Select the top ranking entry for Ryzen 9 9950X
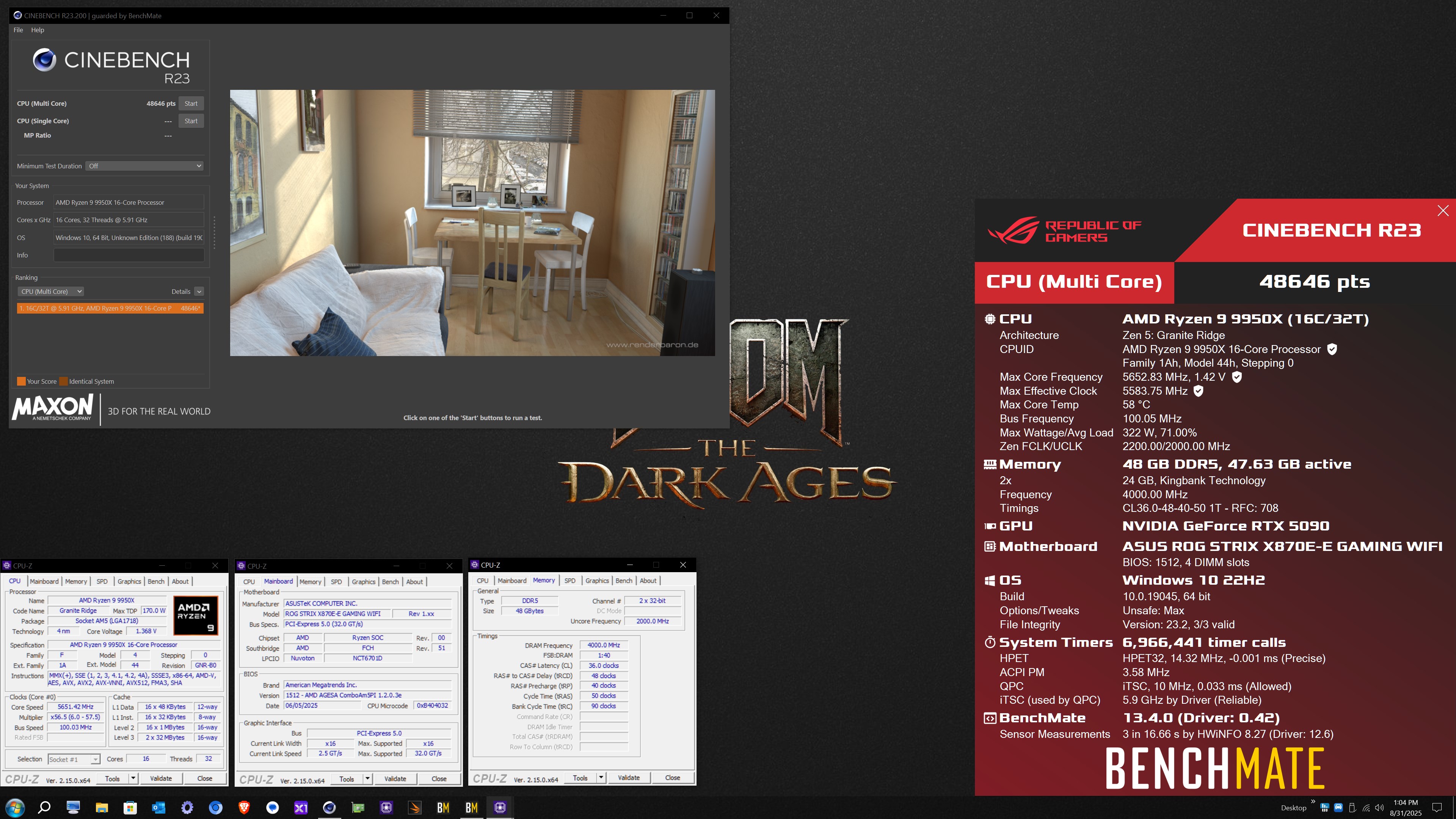This screenshot has width=1456, height=819. click(110, 309)
